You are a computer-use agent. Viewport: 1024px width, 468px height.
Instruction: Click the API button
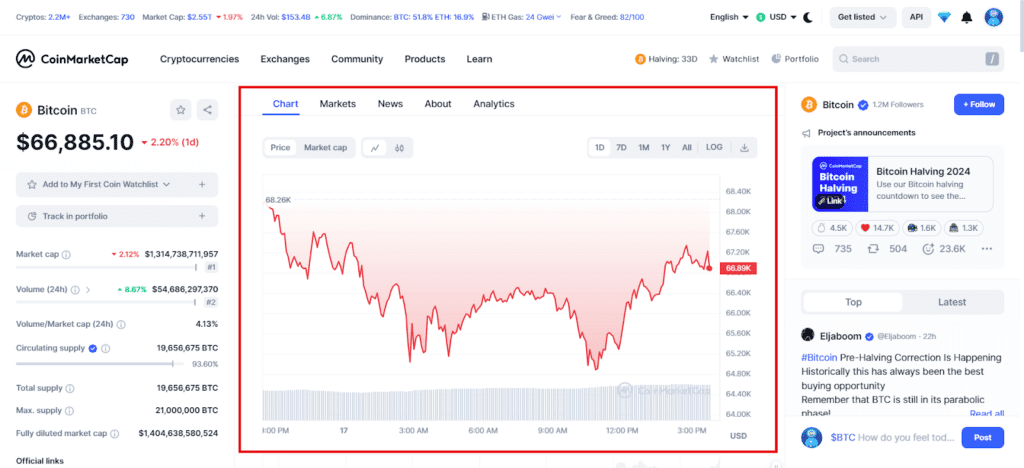click(916, 17)
